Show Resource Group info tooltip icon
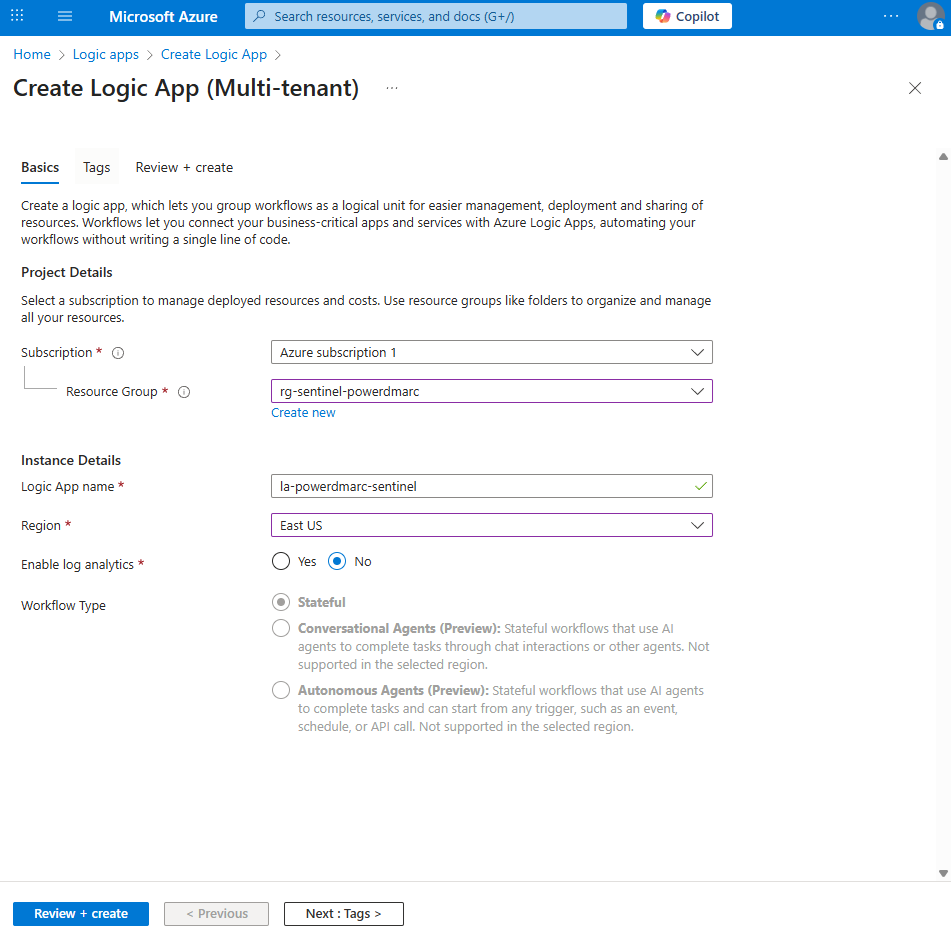 [184, 392]
